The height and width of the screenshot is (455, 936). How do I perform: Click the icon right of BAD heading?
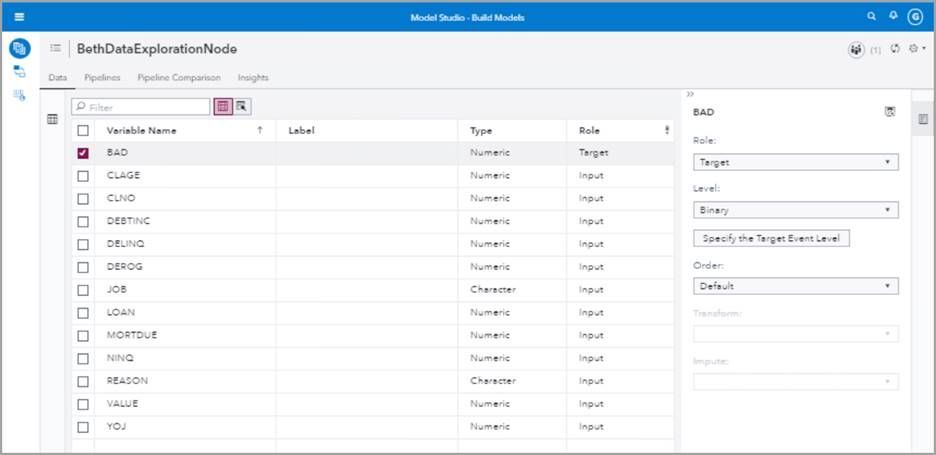(x=889, y=112)
